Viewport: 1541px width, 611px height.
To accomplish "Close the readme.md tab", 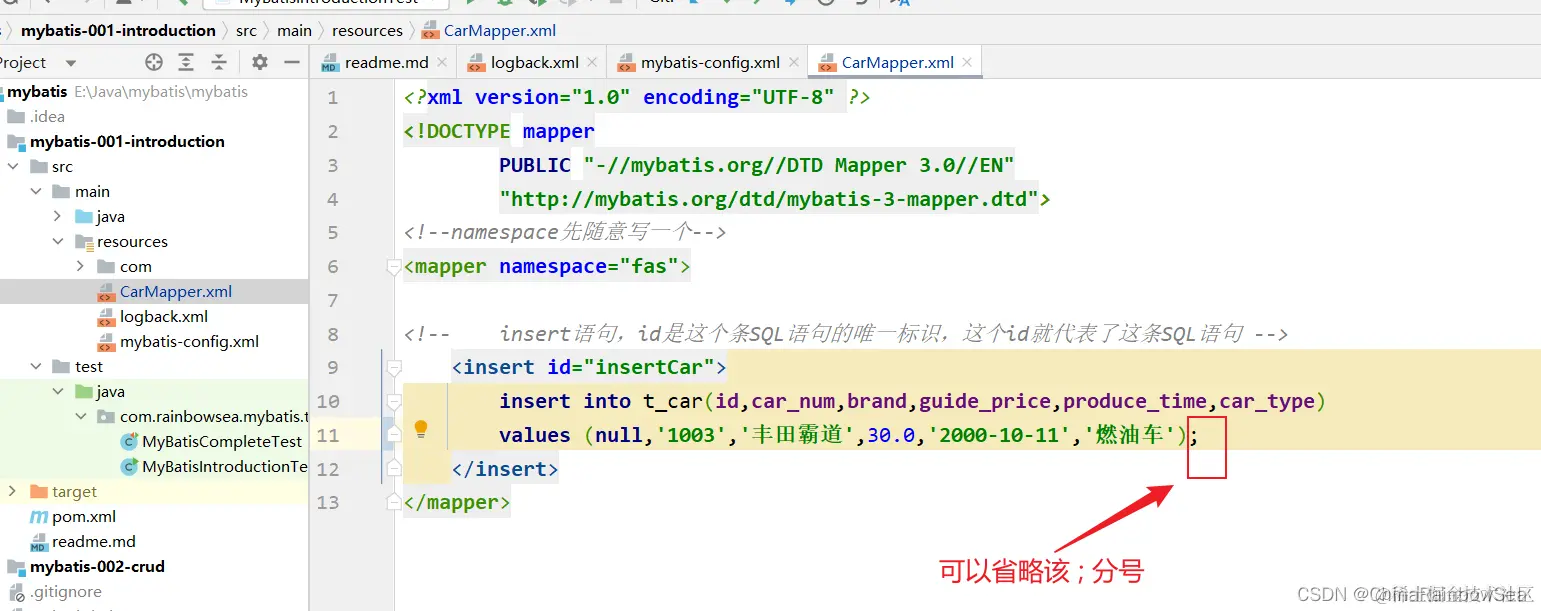I will pos(442,62).
